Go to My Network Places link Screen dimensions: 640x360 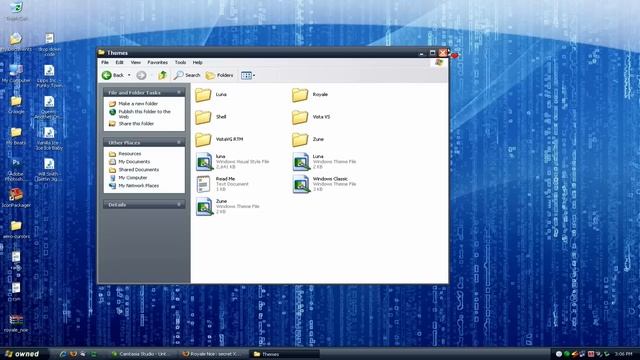(138, 186)
